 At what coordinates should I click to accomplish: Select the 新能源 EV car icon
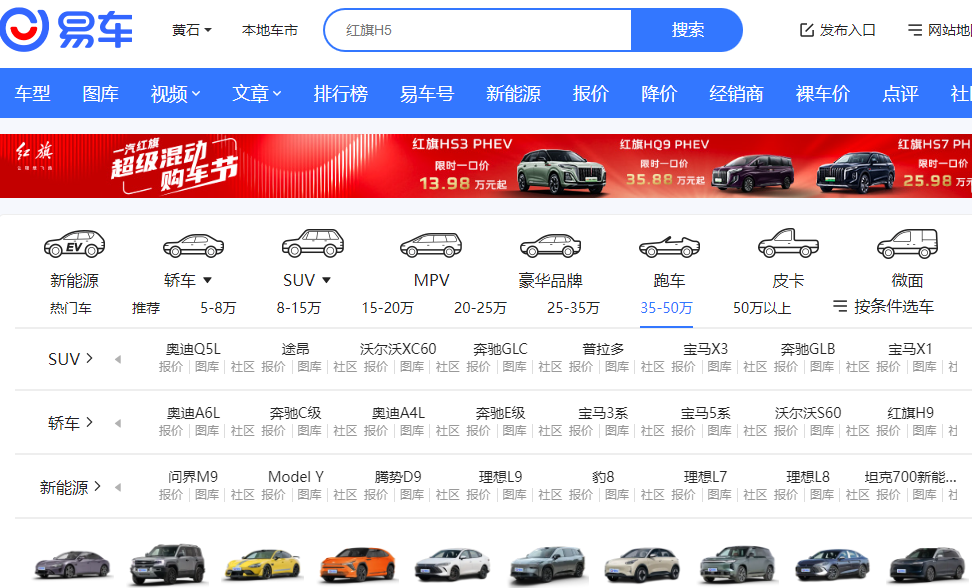pos(74,244)
